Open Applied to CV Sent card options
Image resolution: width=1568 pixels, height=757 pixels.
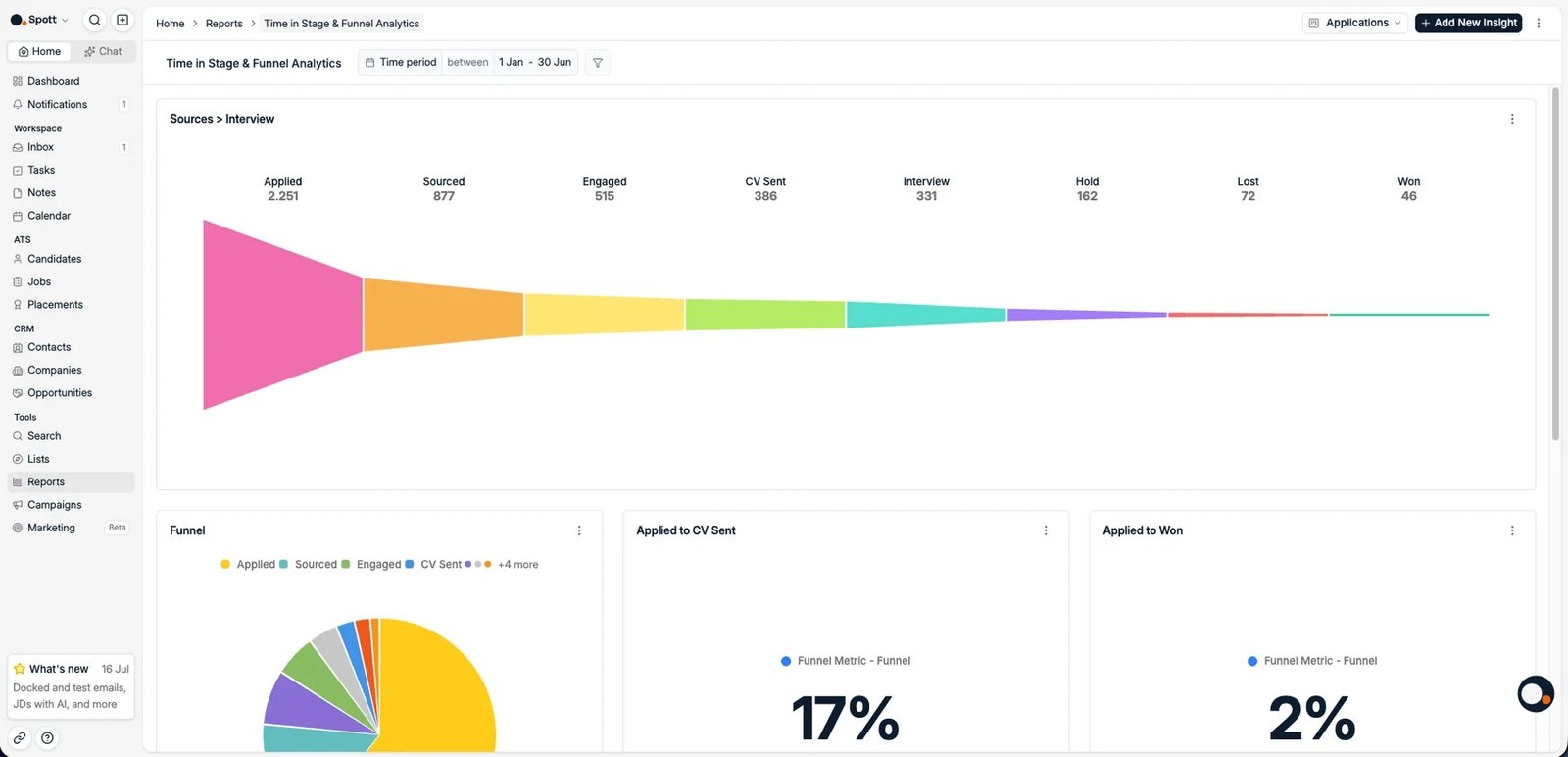[x=1046, y=530]
